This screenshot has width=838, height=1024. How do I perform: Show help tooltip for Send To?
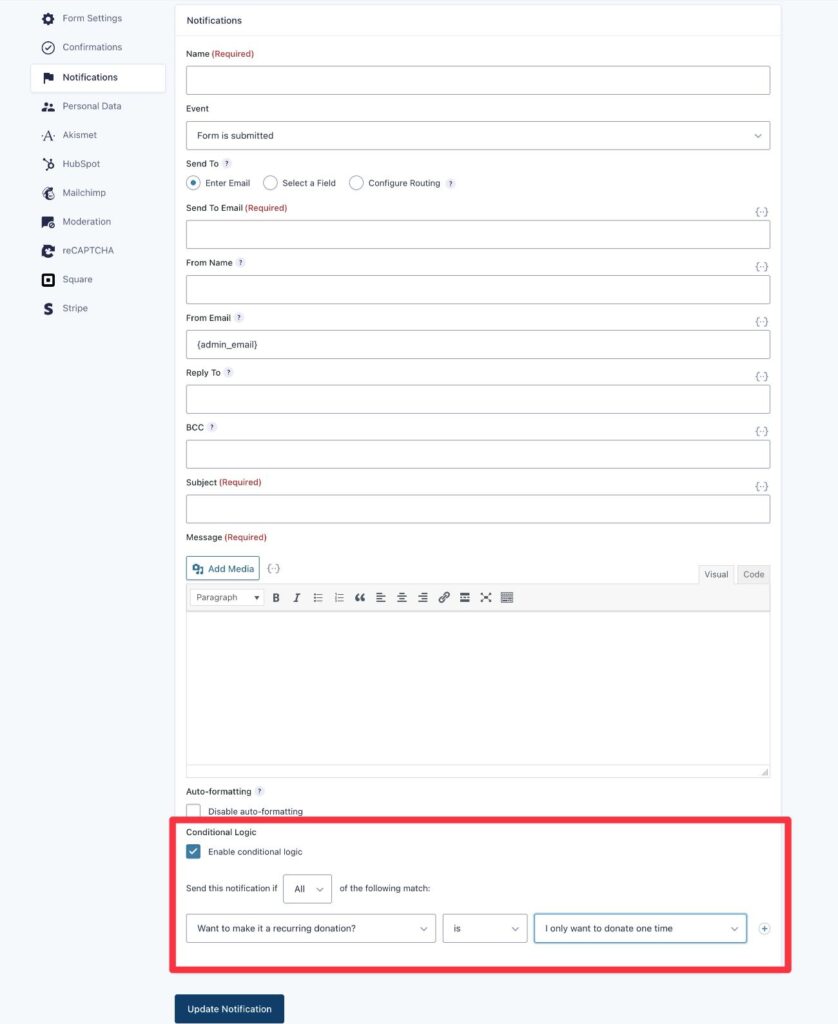tap(227, 163)
